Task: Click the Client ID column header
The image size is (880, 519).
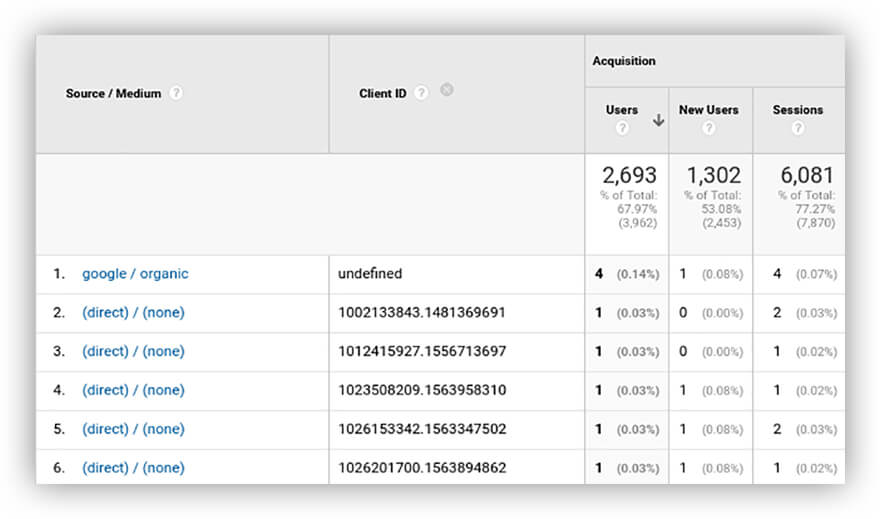Action: click(382, 94)
